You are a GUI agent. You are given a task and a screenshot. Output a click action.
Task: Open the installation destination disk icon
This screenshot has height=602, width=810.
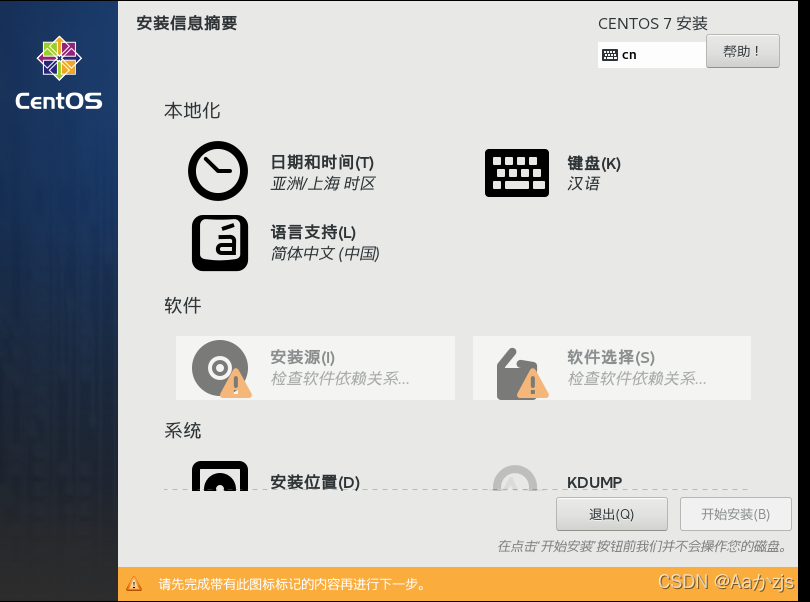[x=220, y=476]
